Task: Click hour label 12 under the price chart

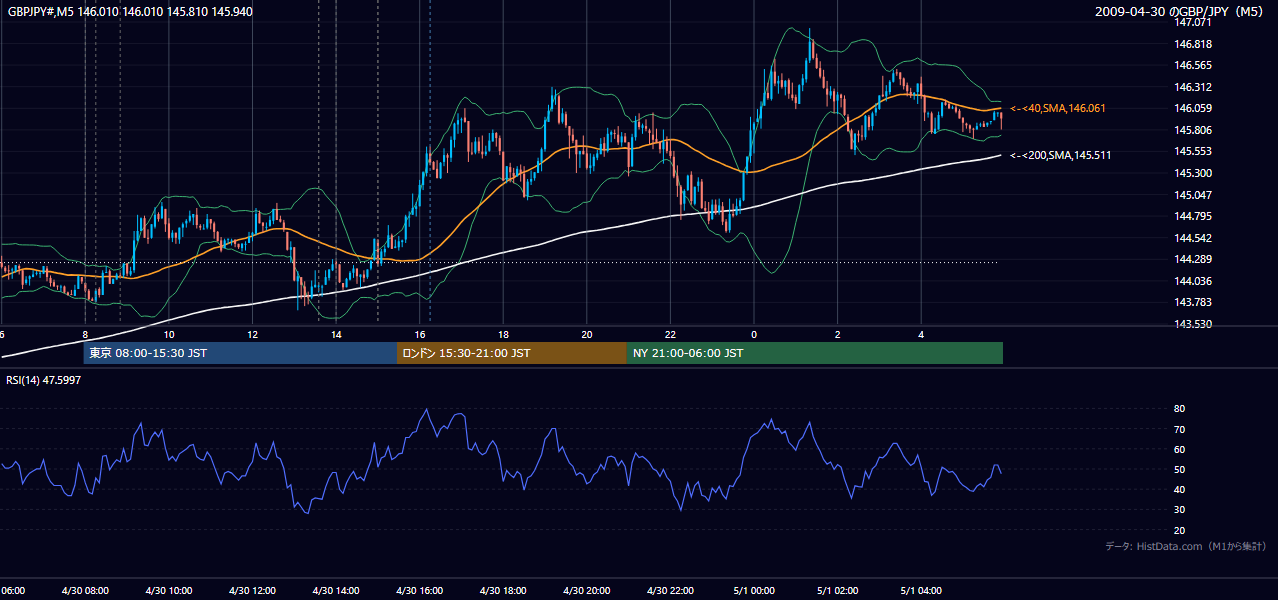Action: pos(252,335)
